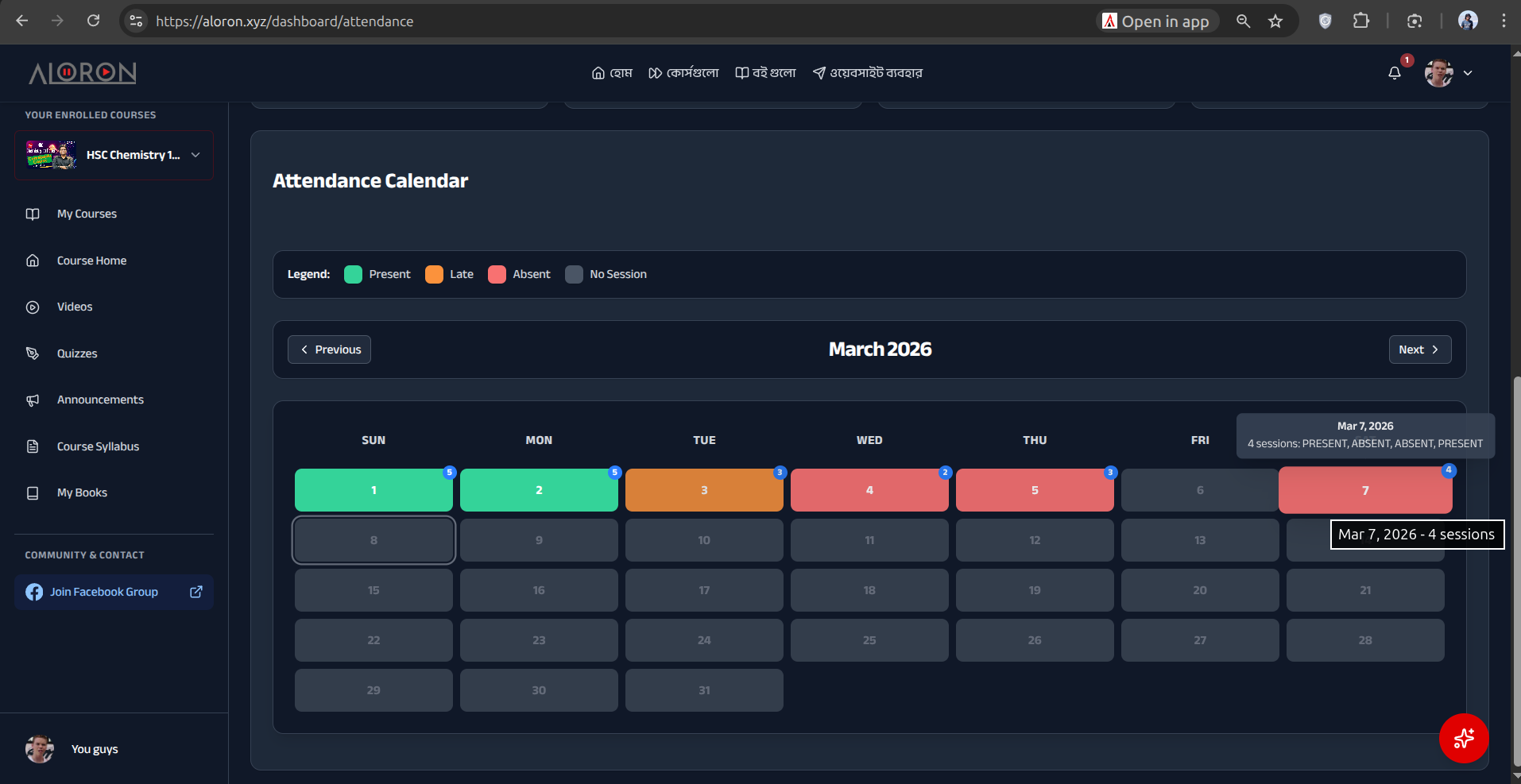
Task: Select March 4 absent day cell
Action: point(869,490)
